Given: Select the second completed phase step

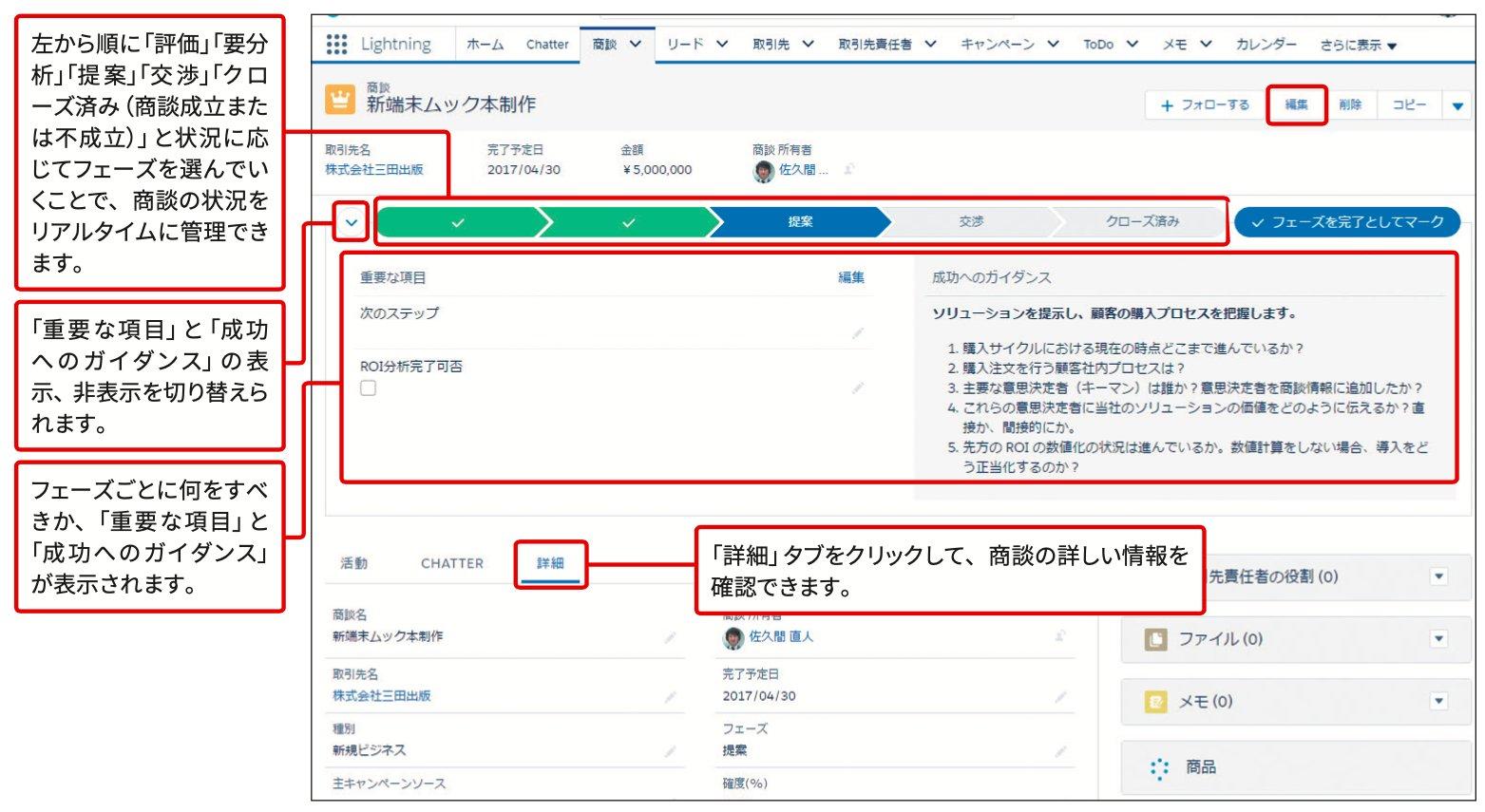Looking at the screenshot, I should [x=628, y=222].
